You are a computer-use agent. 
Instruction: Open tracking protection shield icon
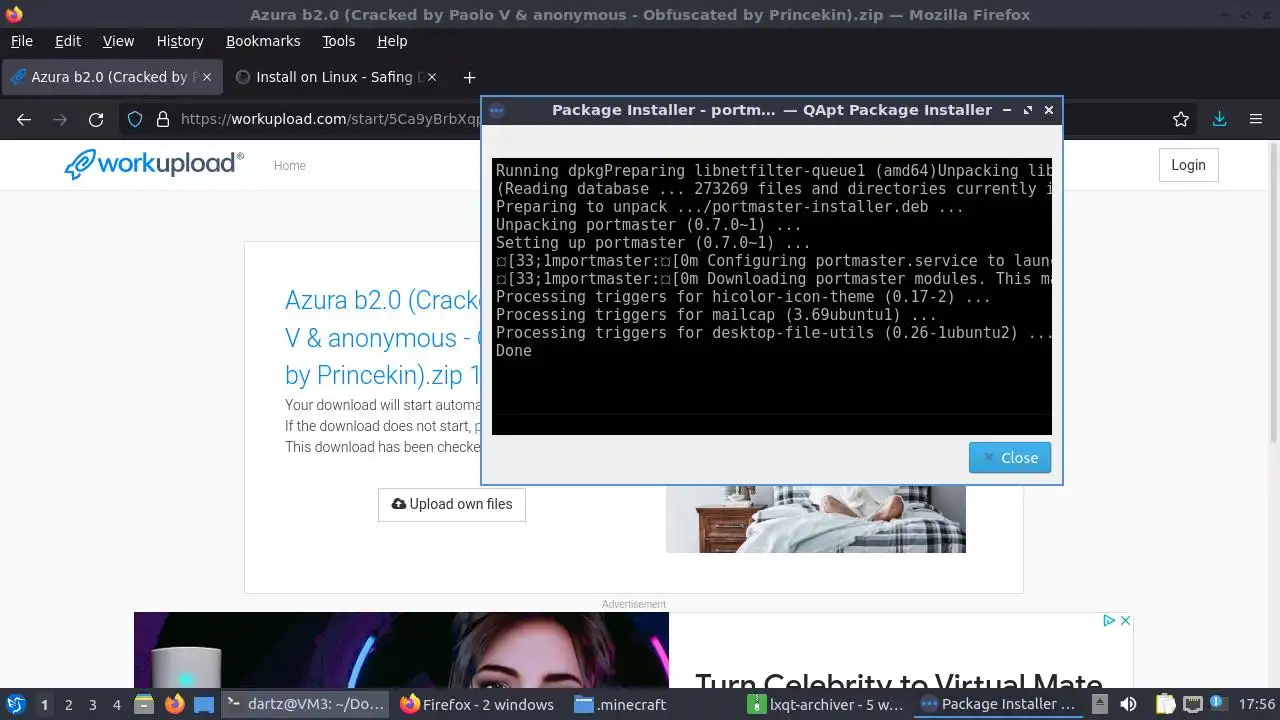pyautogui.click(x=135, y=119)
